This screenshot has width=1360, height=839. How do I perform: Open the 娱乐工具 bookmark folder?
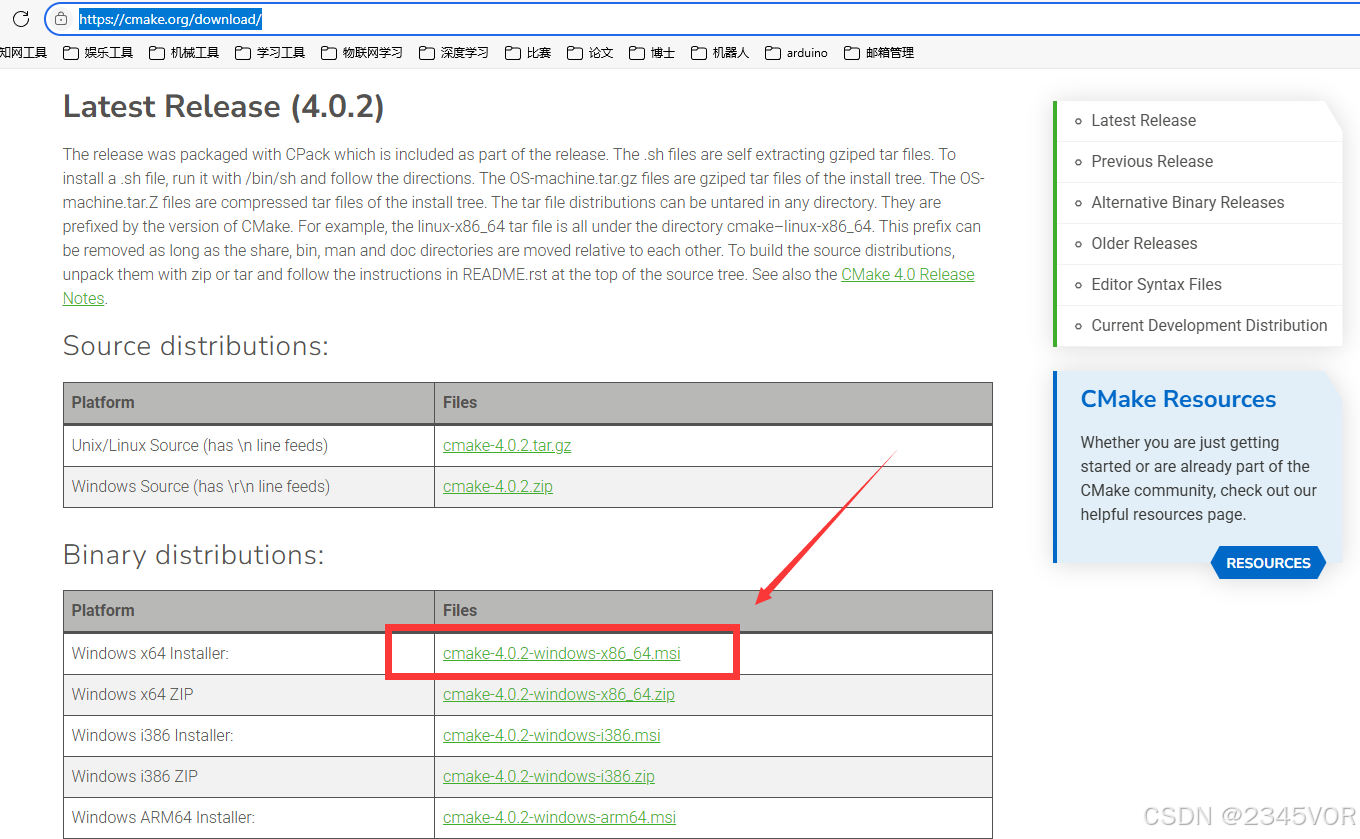click(98, 53)
